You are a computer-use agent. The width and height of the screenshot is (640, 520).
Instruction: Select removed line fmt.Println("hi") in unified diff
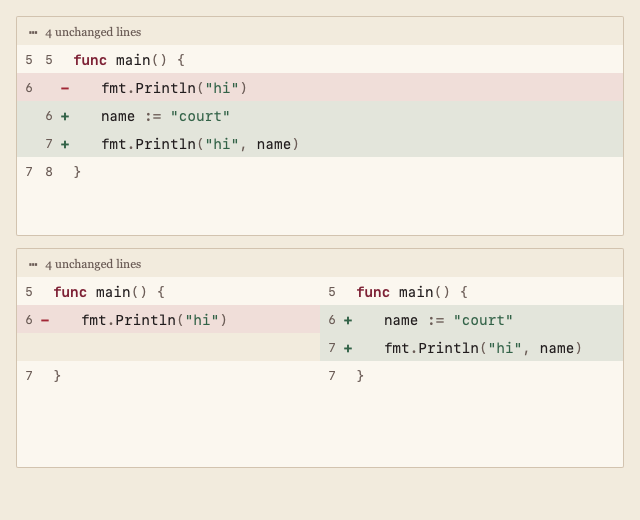coord(320,87)
